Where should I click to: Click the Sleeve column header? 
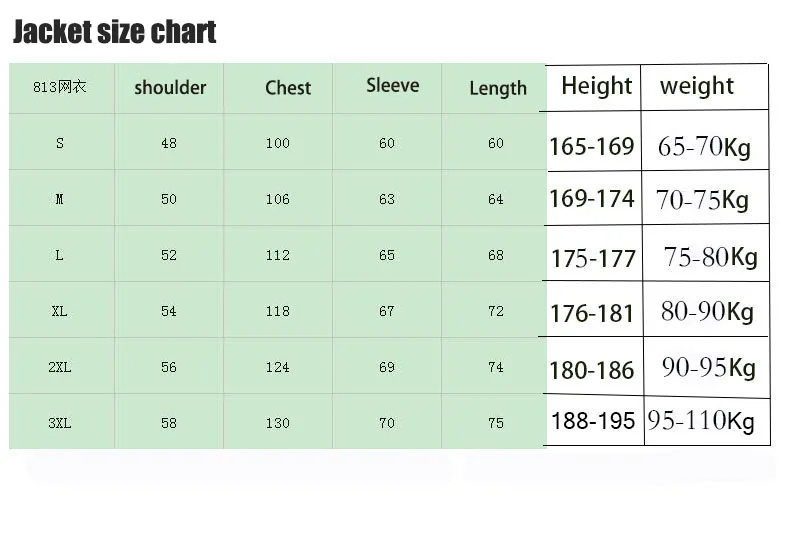pos(393,85)
